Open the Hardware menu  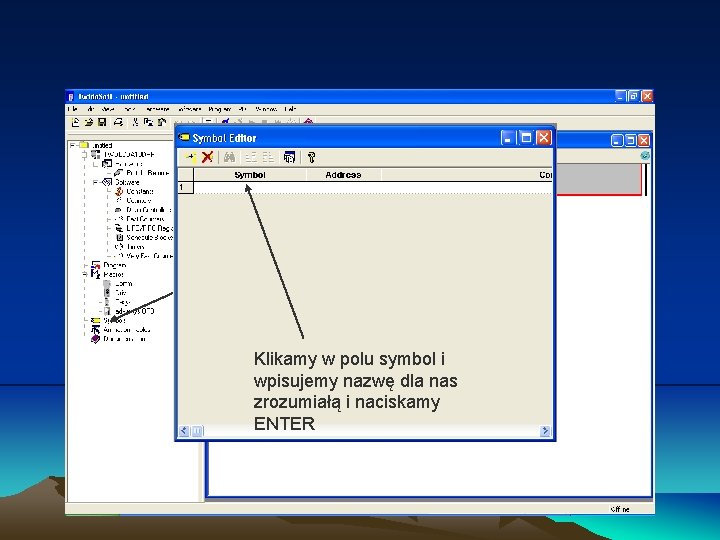158,109
